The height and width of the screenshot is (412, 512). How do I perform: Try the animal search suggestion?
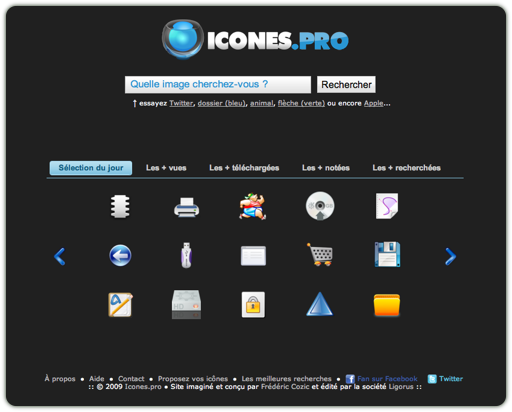pyautogui.click(x=262, y=103)
